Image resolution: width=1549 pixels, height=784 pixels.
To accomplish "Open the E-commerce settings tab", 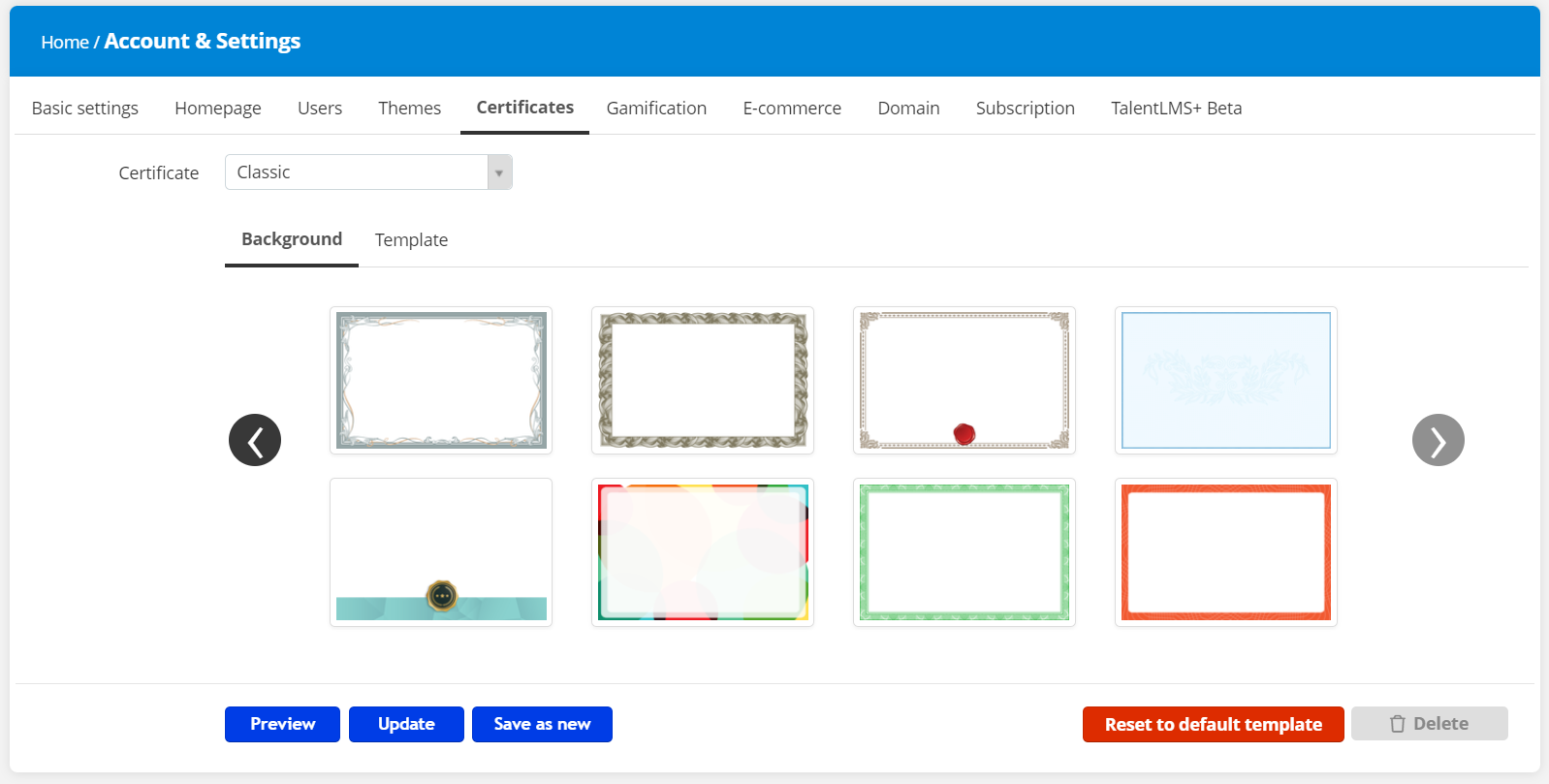I will [x=792, y=109].
